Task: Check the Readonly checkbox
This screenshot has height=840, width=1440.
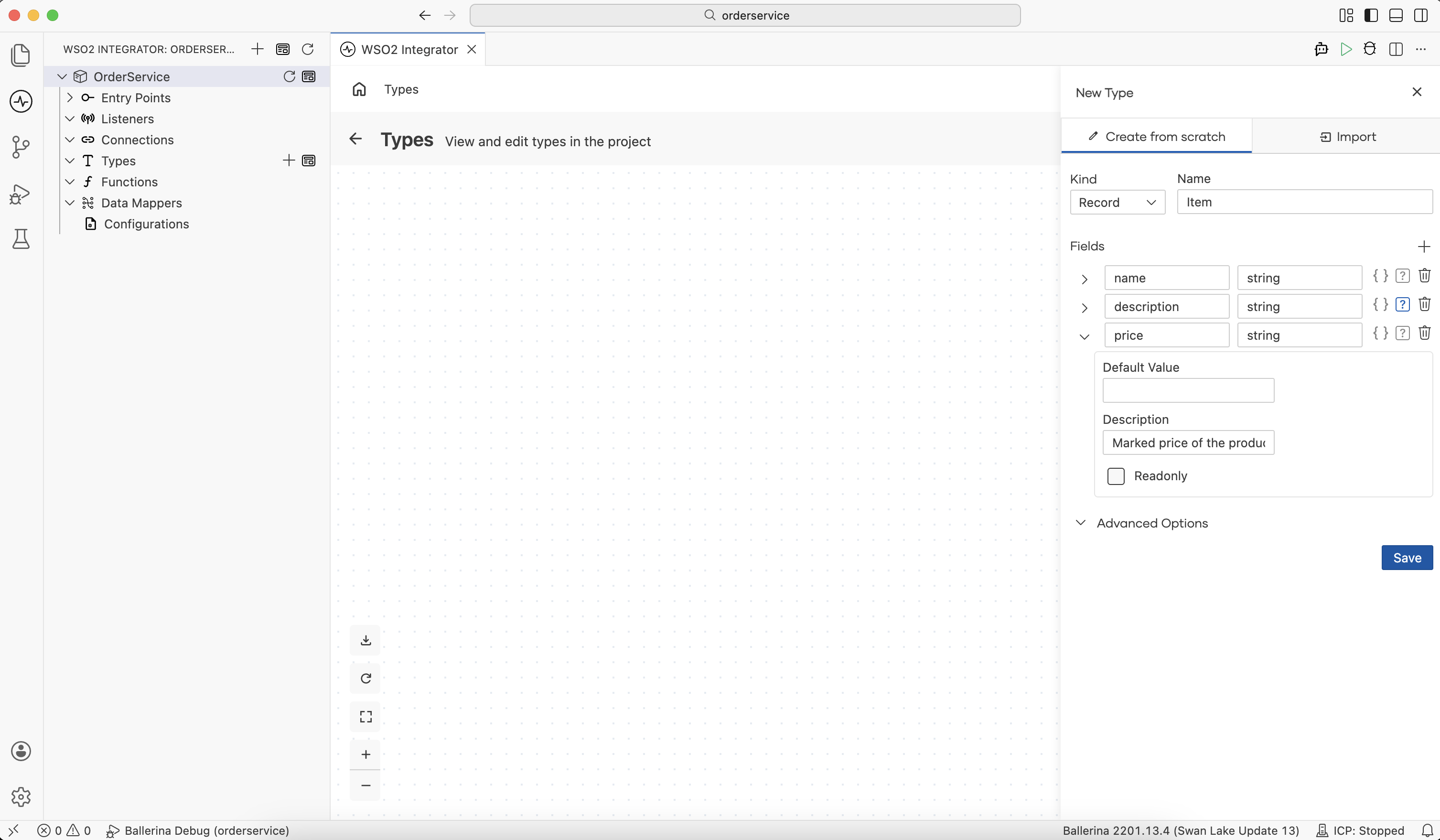Action: 1116,476
